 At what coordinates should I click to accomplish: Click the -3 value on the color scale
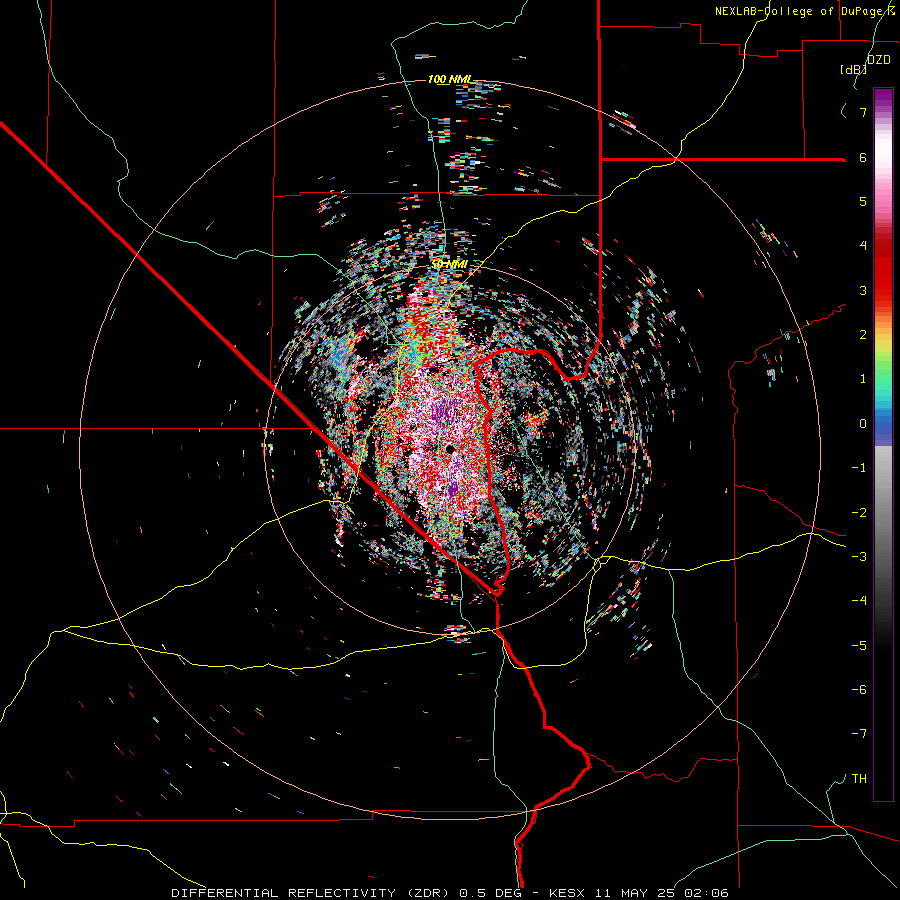(x=859, y=557)
